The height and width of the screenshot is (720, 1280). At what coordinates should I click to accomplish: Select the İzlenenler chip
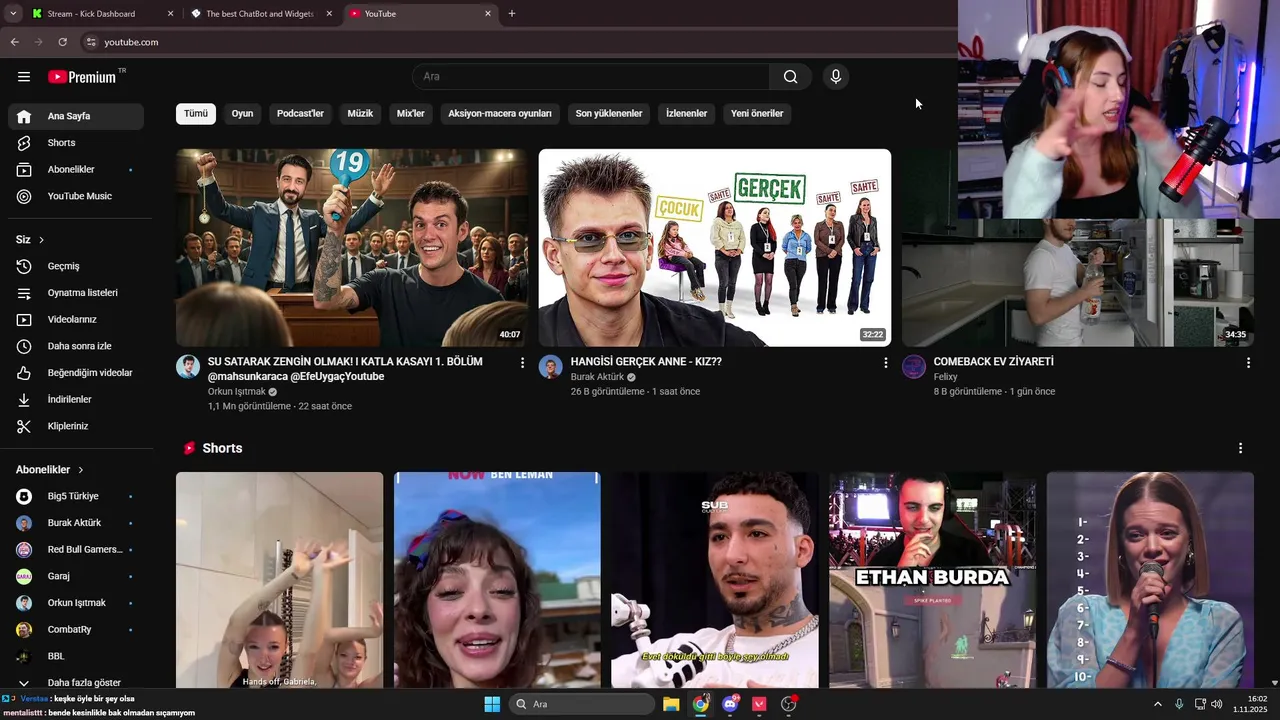coord(687,113)
